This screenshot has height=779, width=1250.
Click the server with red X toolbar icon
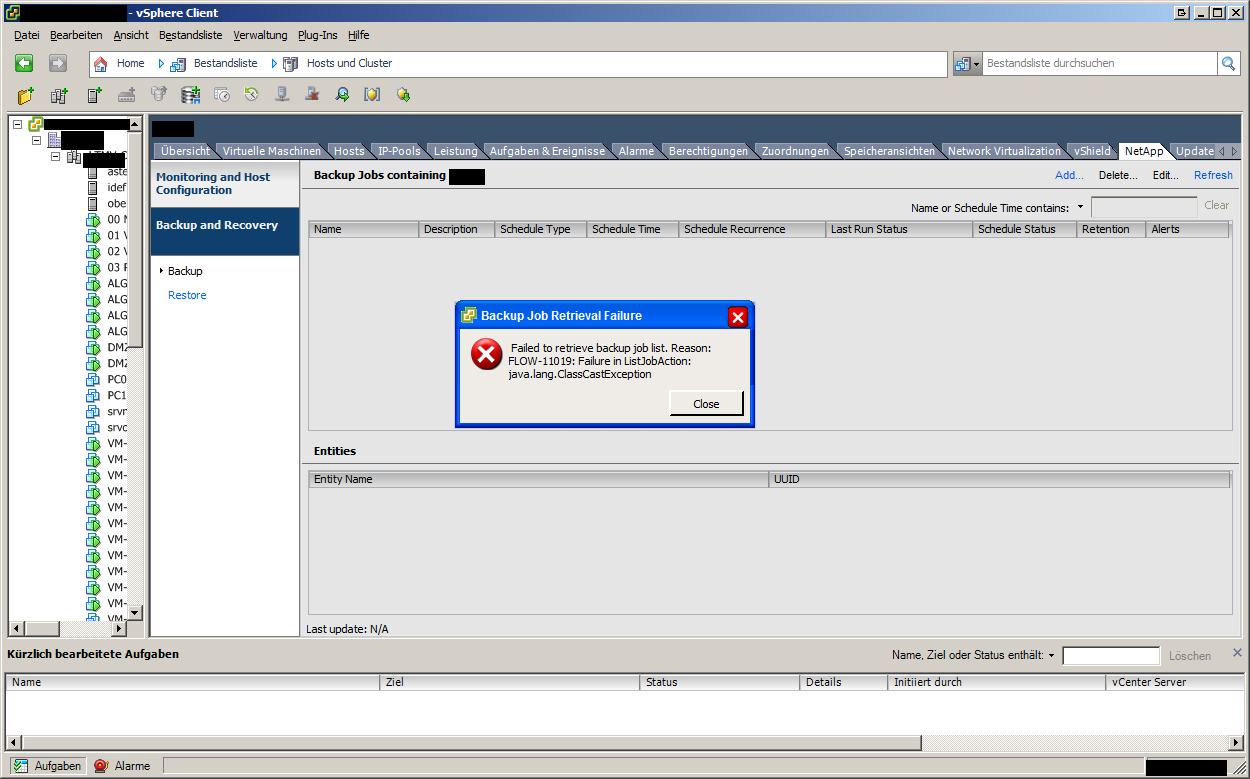pyautogui.click(x=312, y=95)
